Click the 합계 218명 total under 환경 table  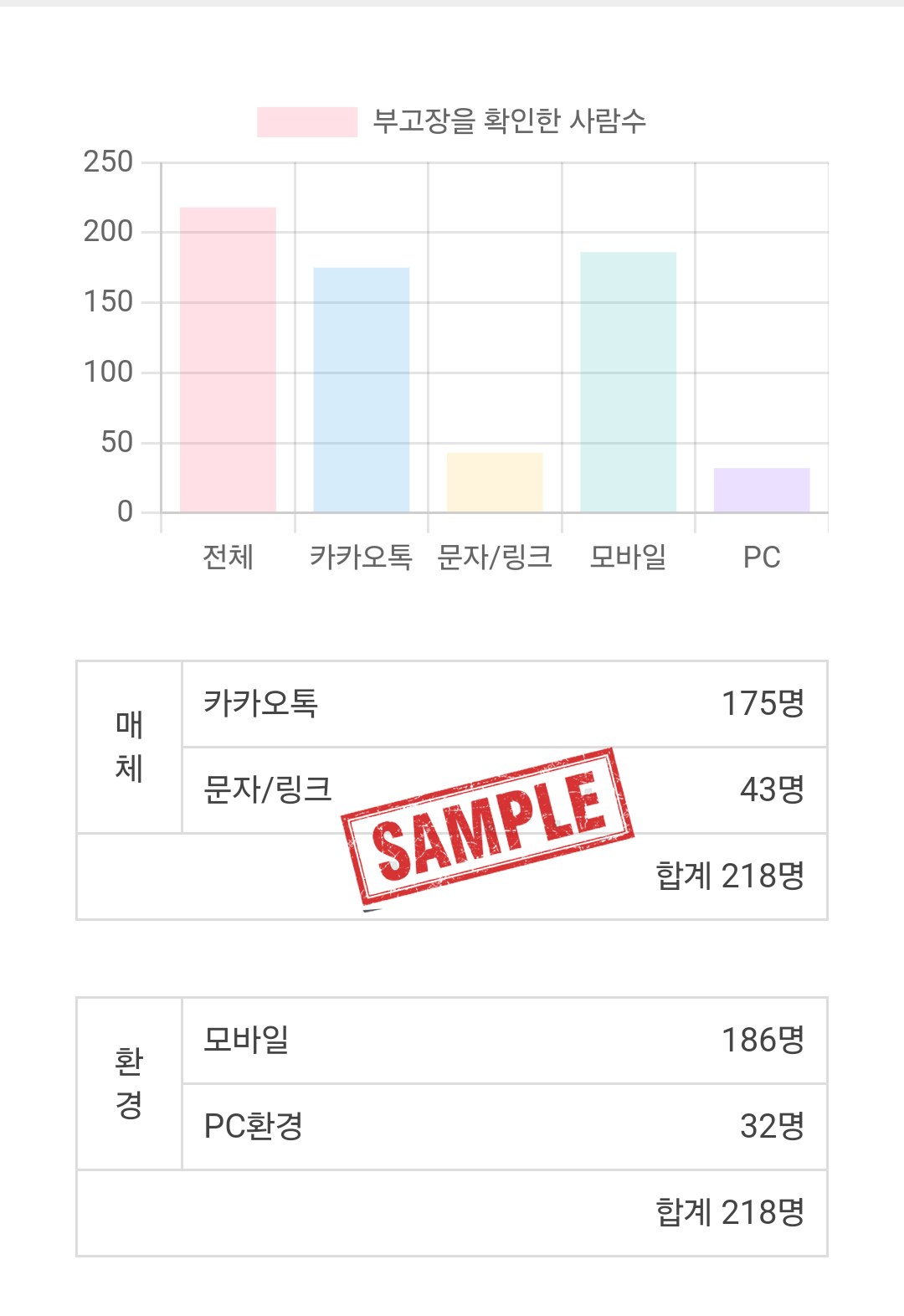729,1213
